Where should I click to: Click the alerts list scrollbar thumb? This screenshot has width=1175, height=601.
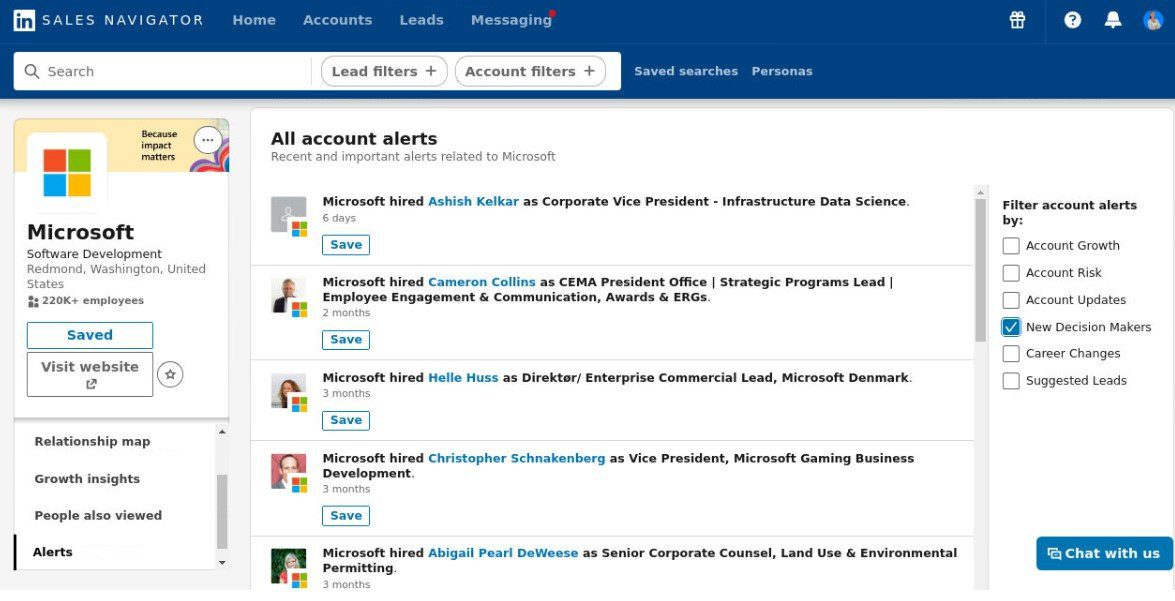(x=980, y=271)
